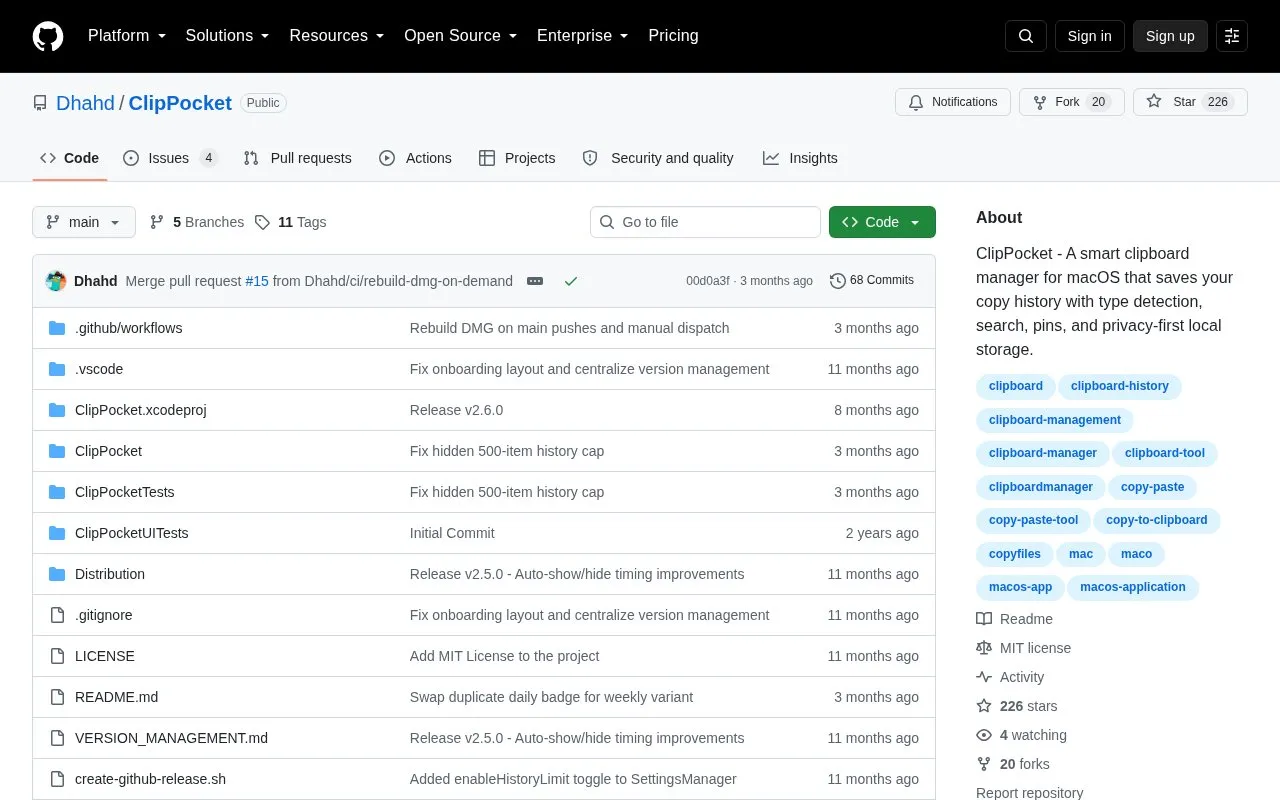Open the Pull requests tab
1280x800 pixels.
coord(298,158)
